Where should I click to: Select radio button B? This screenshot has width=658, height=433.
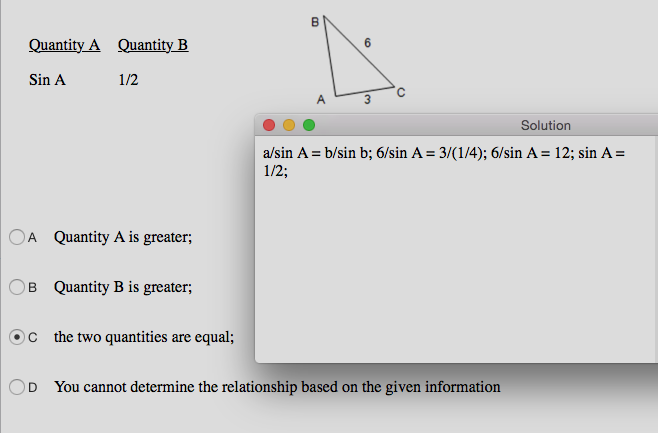click(x=17, y=287)
